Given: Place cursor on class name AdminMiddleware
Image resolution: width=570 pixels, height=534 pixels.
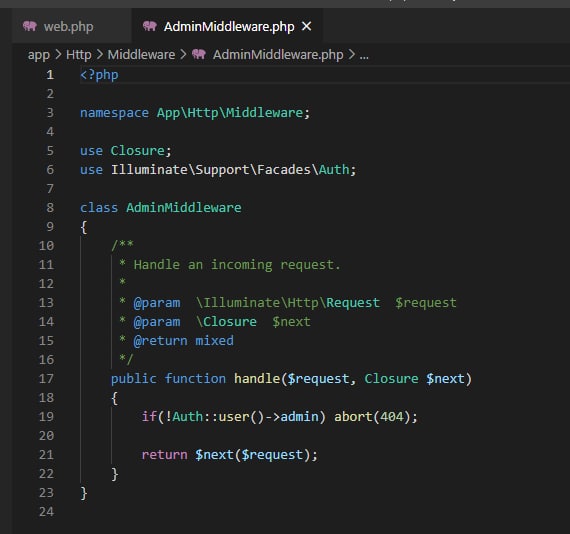Looking at the screenshot, I should 184,208.
